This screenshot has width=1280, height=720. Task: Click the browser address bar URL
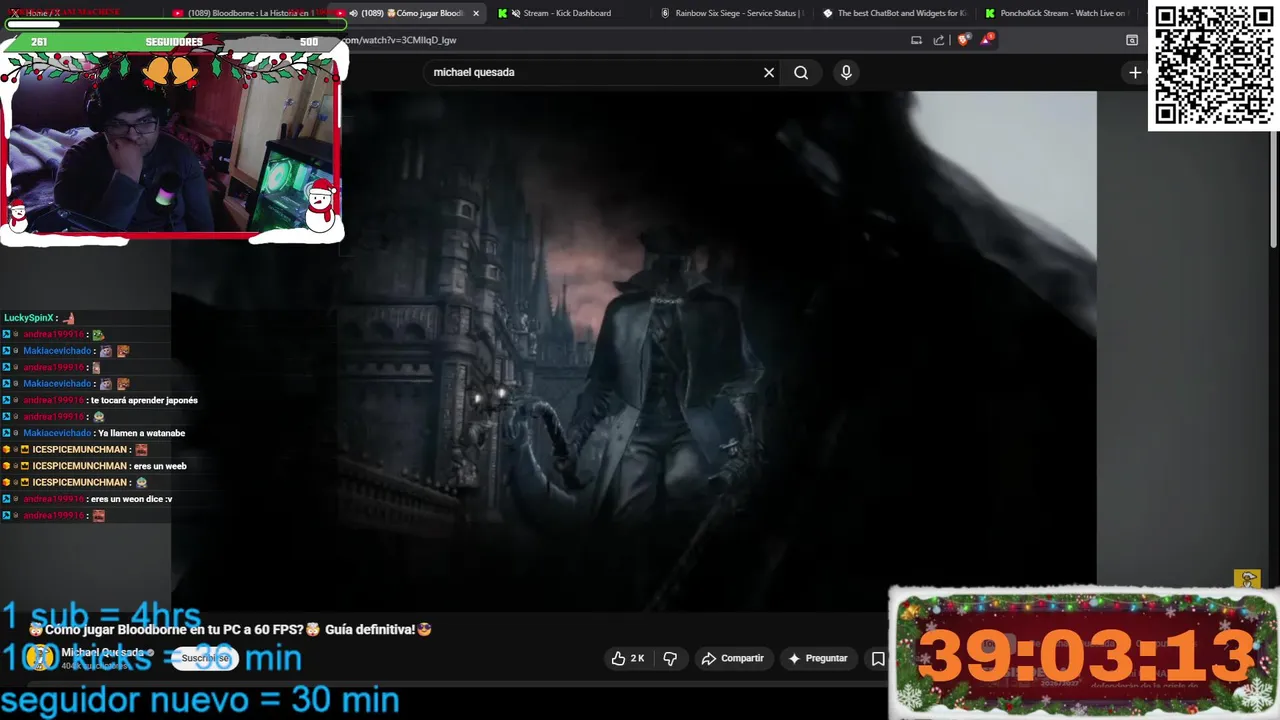tap(400, 40)
